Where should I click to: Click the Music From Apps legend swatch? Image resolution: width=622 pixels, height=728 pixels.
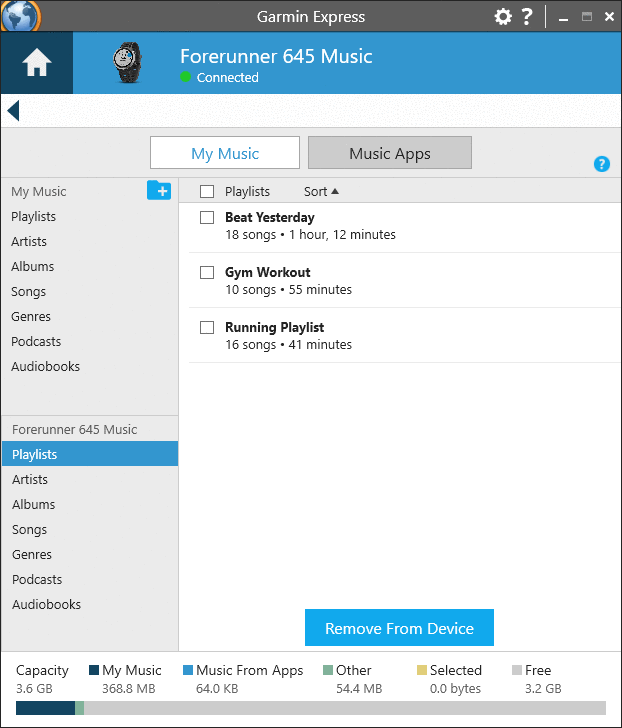pos(188,670)
